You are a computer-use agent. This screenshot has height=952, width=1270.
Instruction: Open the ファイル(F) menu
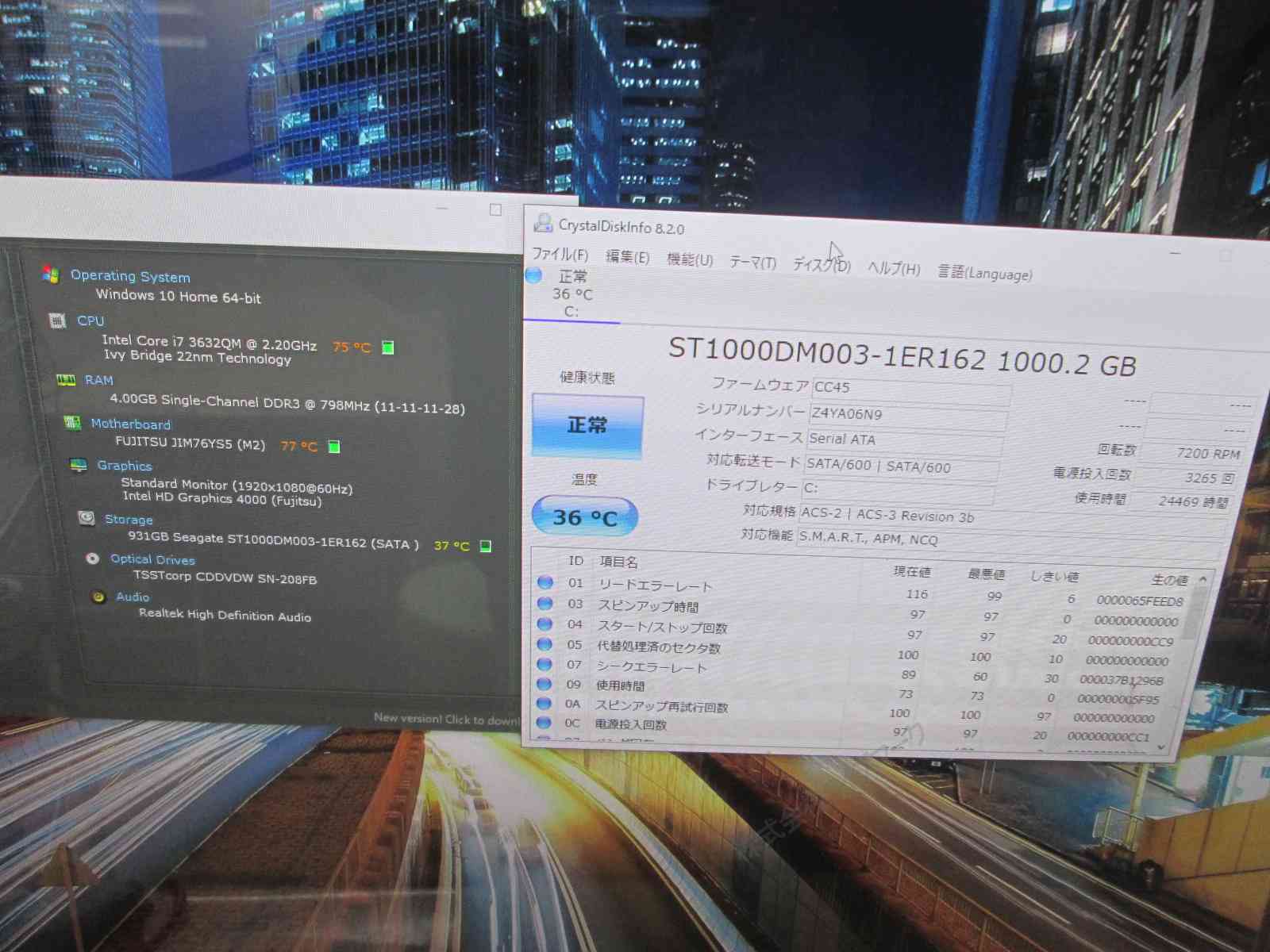pyautogui.click(x=560, y=255)
